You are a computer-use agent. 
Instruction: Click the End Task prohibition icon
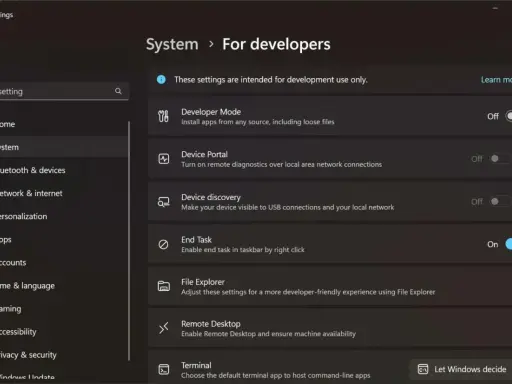click(163, 244)
